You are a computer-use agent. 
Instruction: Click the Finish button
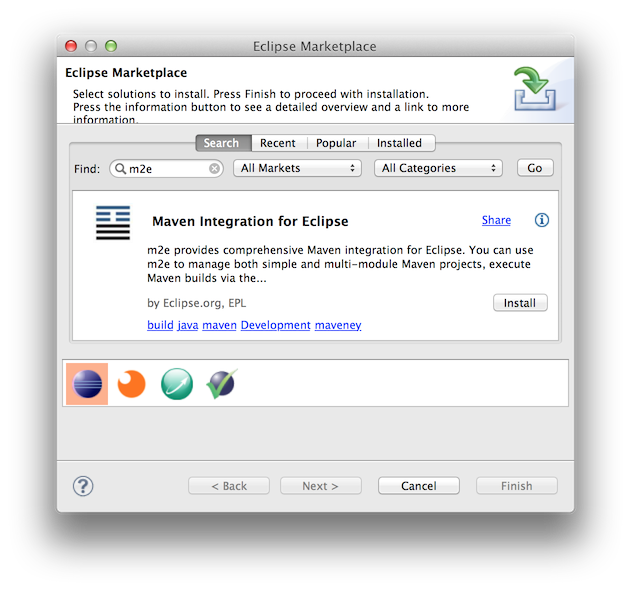coord(517,486)
